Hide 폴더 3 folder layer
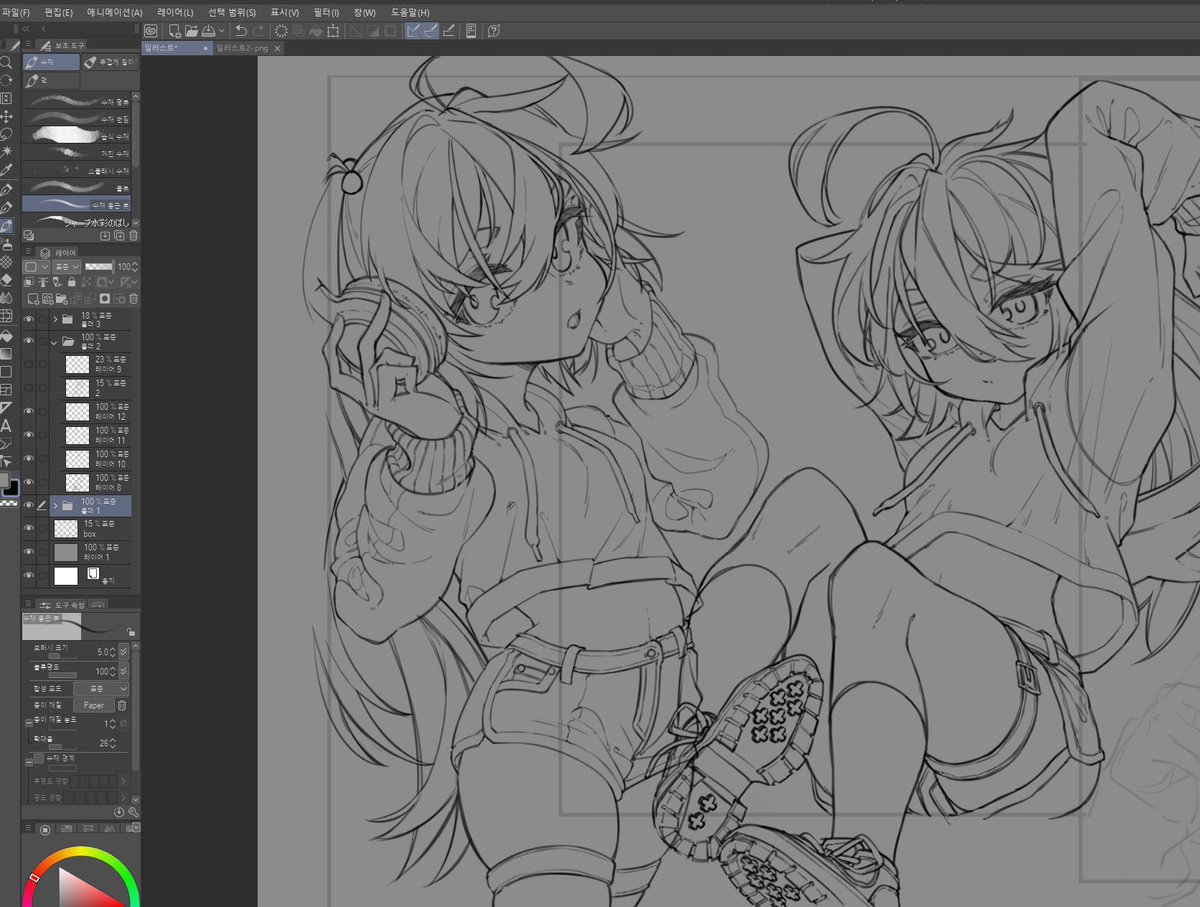Screen dimensions: 1200x907 coord(29,319)
